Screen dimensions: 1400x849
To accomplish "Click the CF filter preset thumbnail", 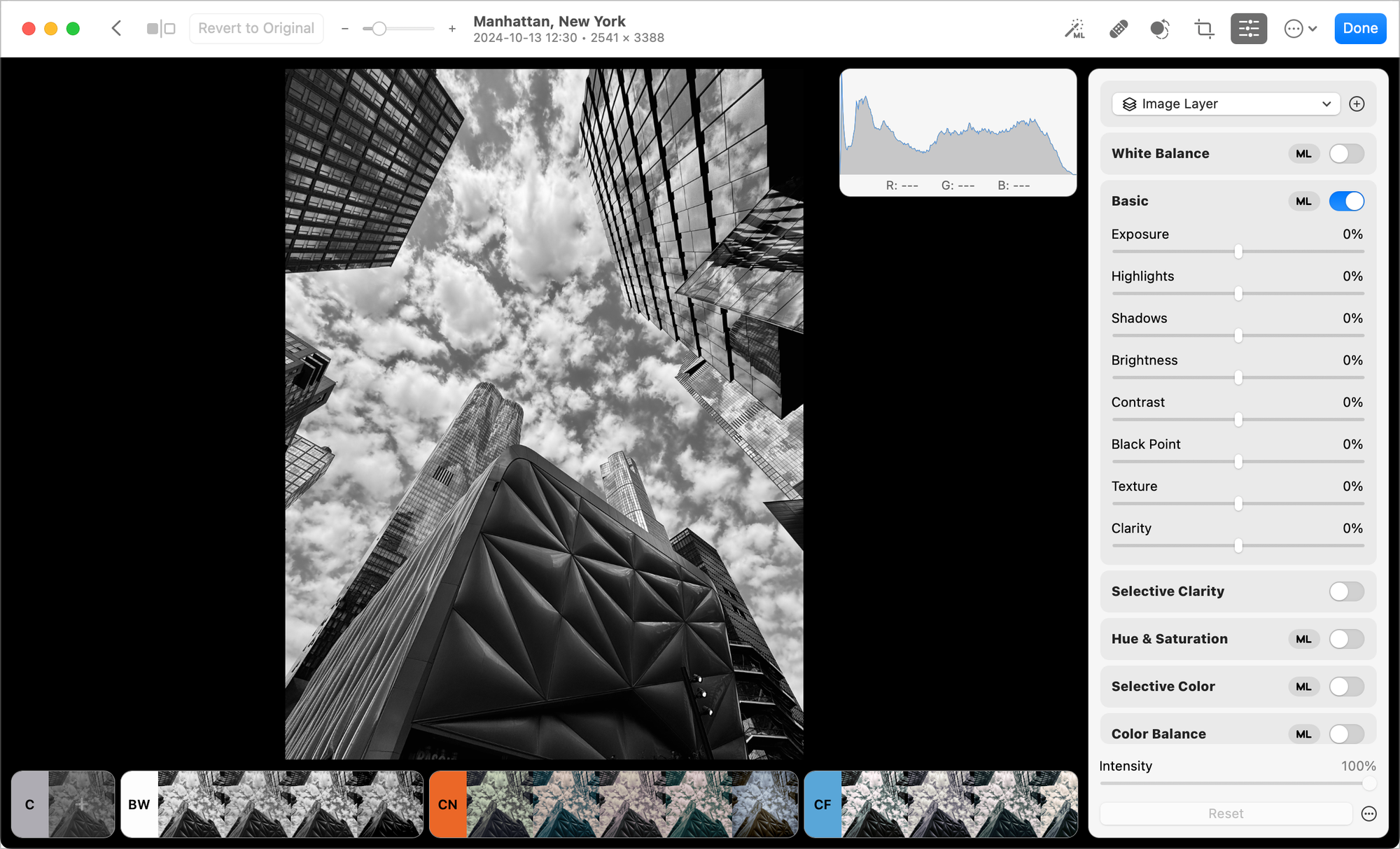I will [x=822, y=803].
